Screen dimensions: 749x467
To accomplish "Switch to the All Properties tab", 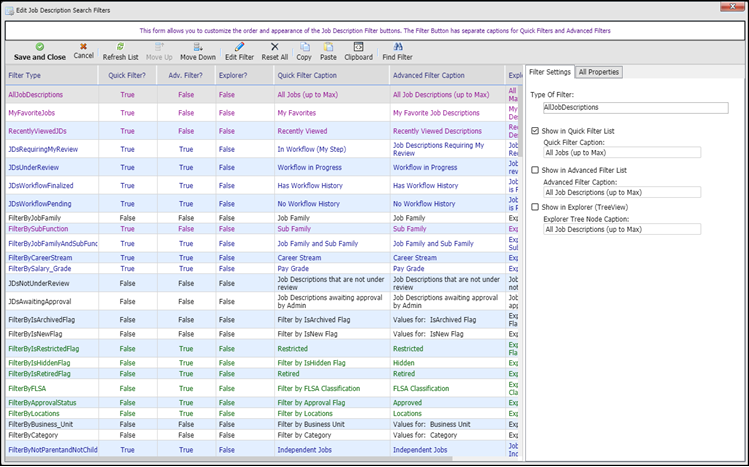I will 600,72.
